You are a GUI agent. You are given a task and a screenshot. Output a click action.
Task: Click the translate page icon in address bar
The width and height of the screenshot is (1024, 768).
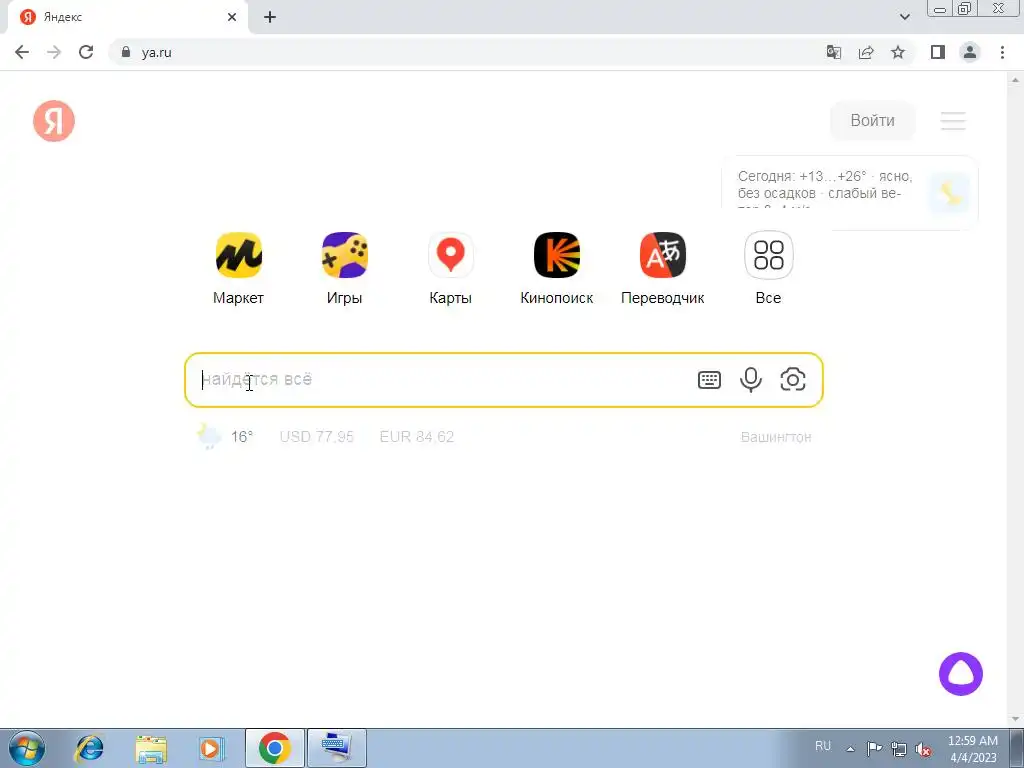[834, 52]
